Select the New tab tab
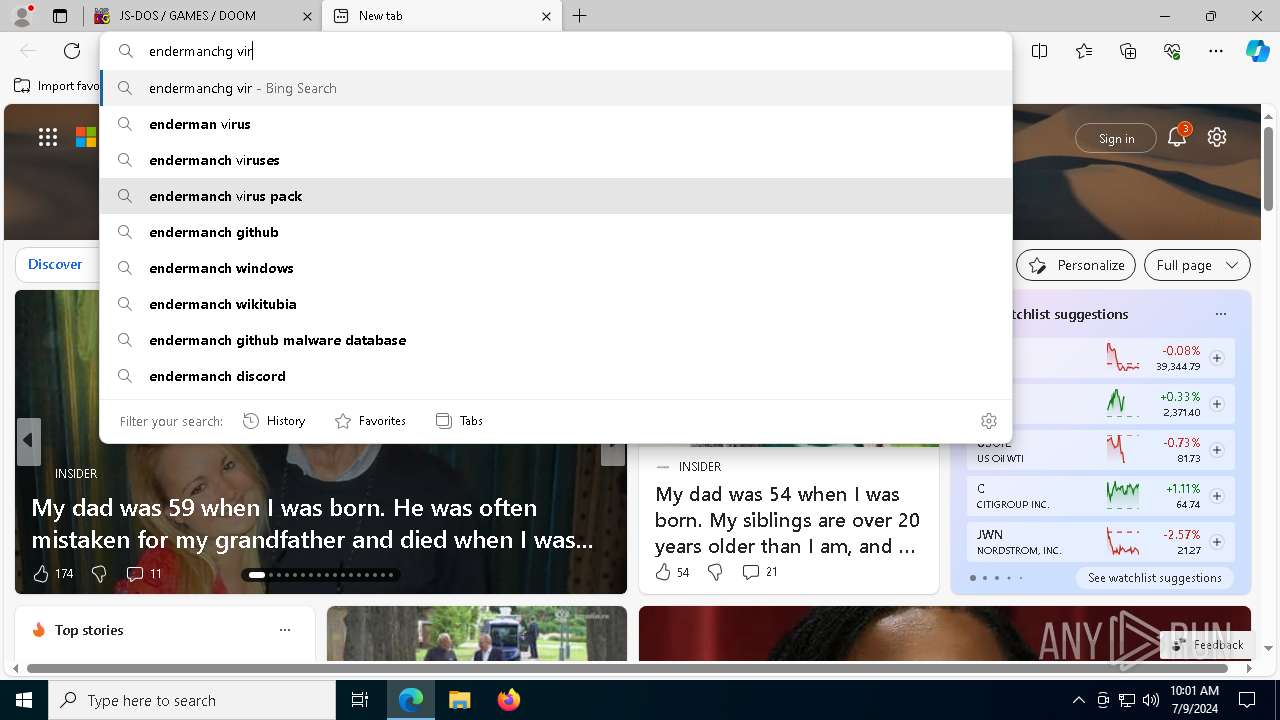The image size is (1280, 720). pos(443,16)
